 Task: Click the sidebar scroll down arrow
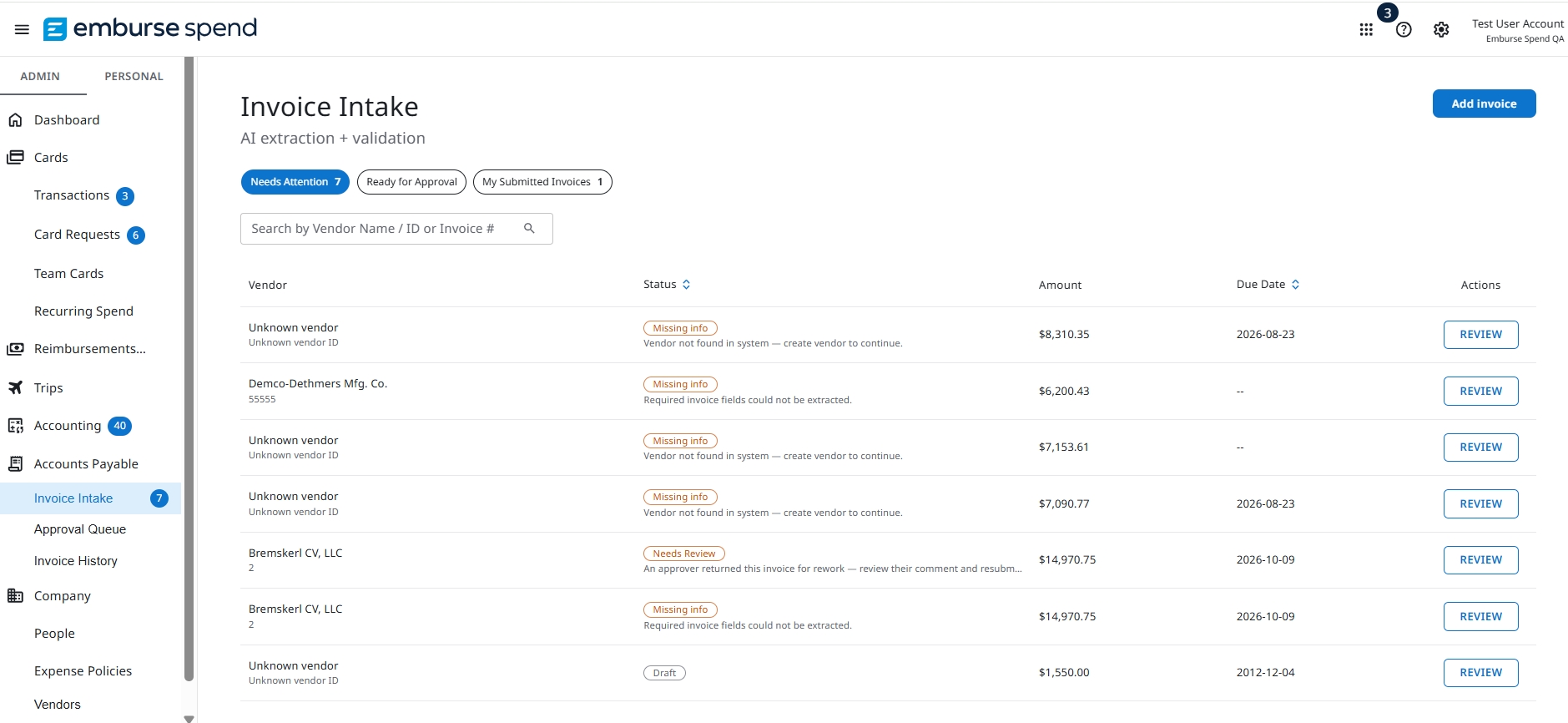189,718
